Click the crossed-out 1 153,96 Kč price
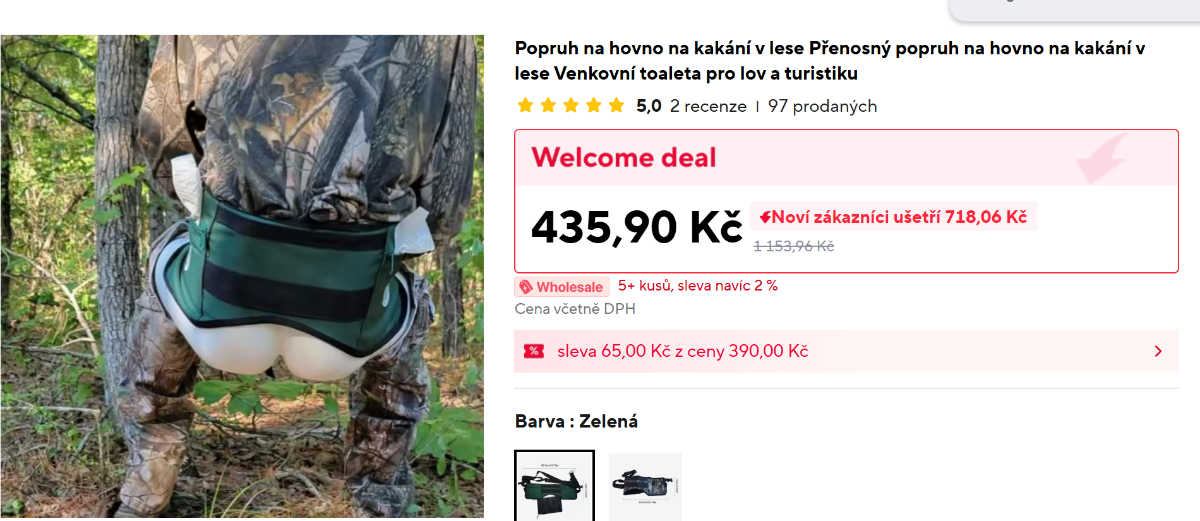 [x=794, y=246]
